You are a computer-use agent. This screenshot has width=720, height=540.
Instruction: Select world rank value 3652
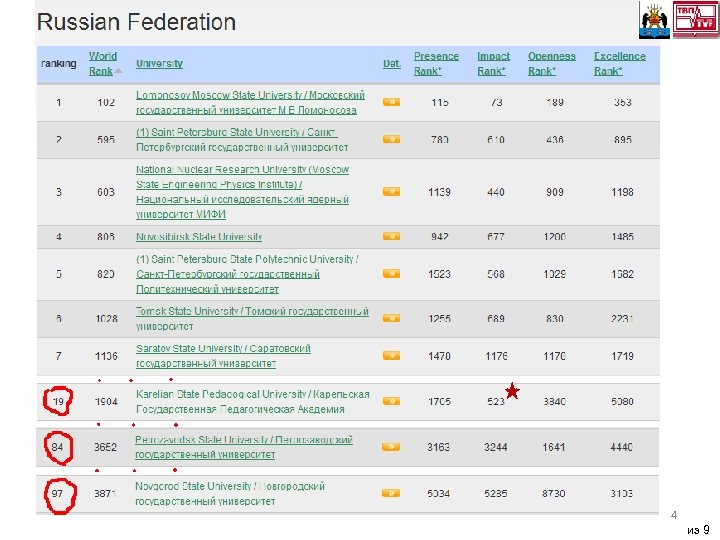point(105,447)
